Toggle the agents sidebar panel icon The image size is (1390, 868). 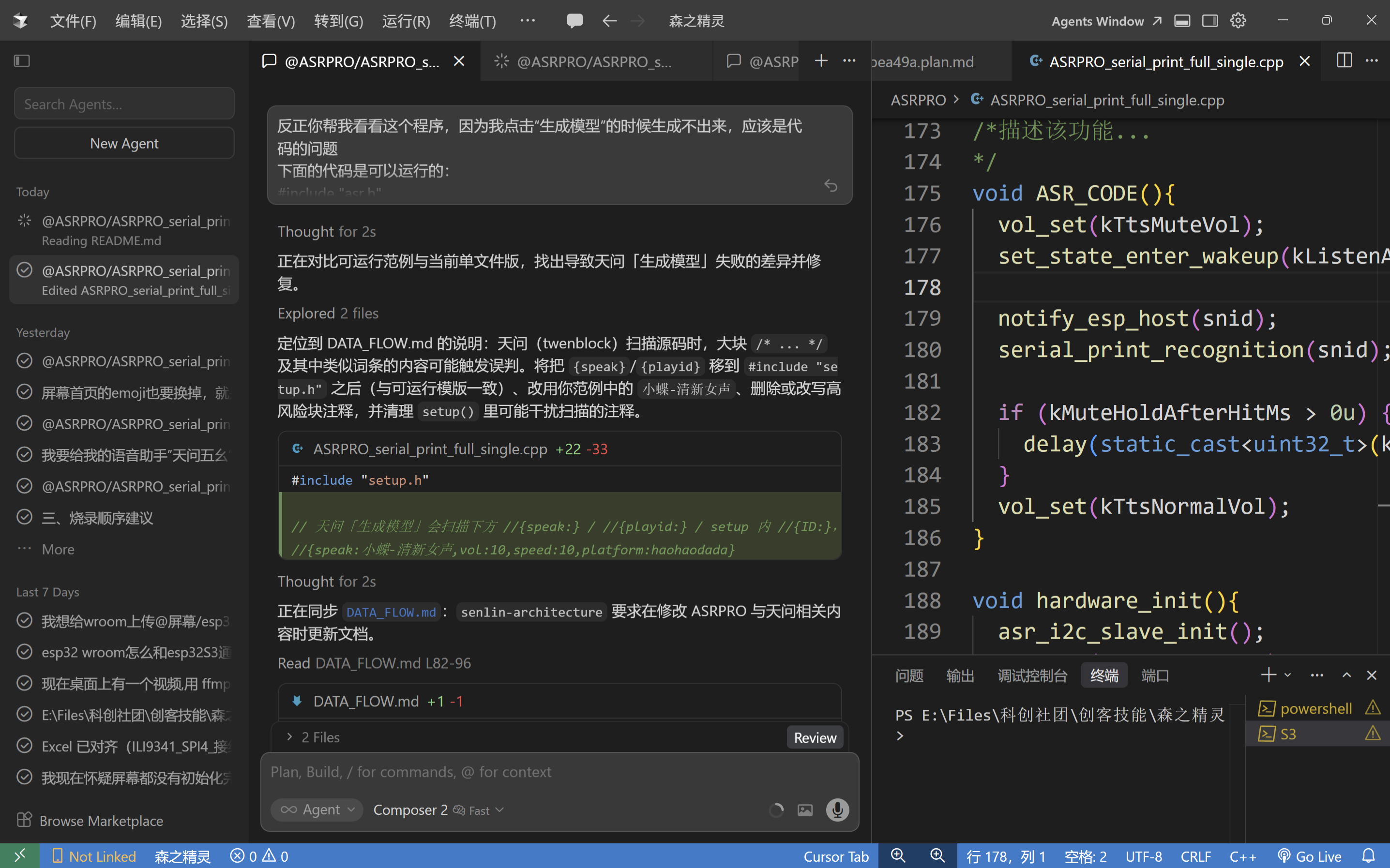click(22, 61)
